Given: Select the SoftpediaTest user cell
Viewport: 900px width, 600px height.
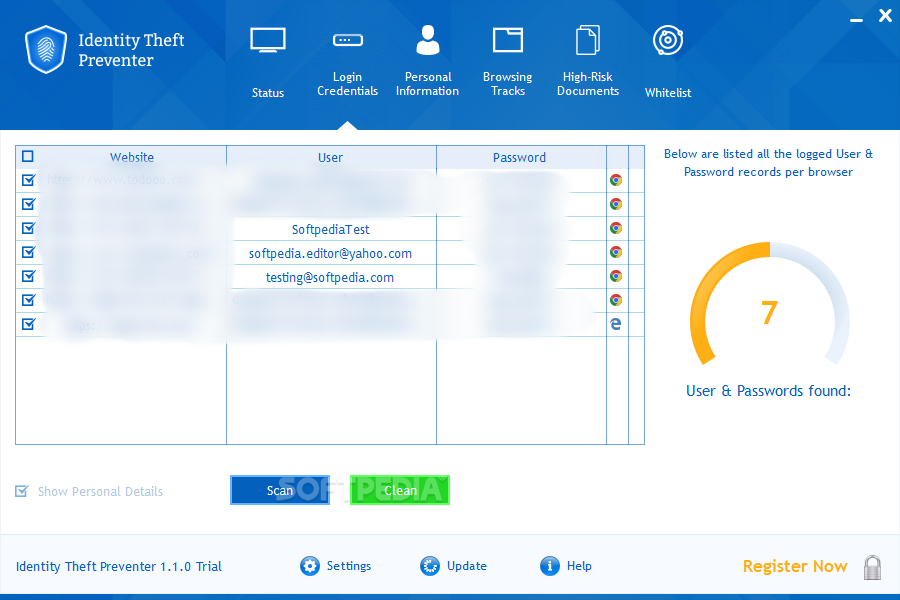Looking at the screenshot, I should pyautogui.click(x=331, y=230).
